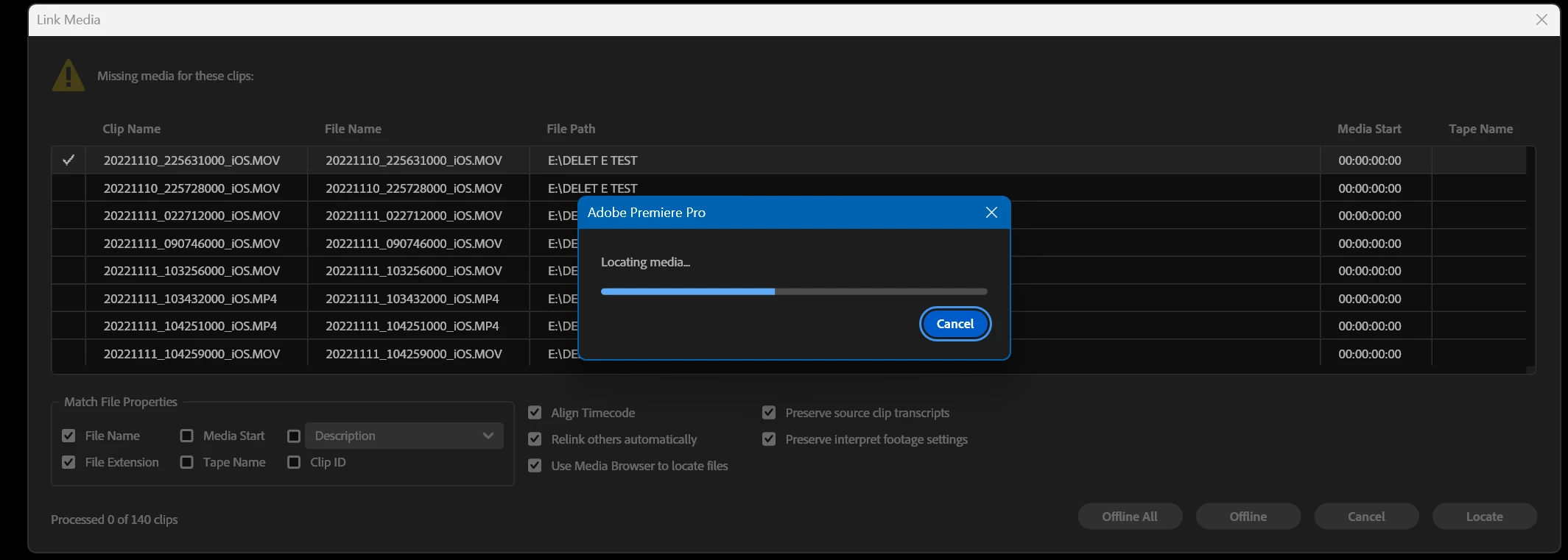Click the missing media warning icon
Image resolution: width=1568 pixels, height=560 pixels.
tap(68, 75)
